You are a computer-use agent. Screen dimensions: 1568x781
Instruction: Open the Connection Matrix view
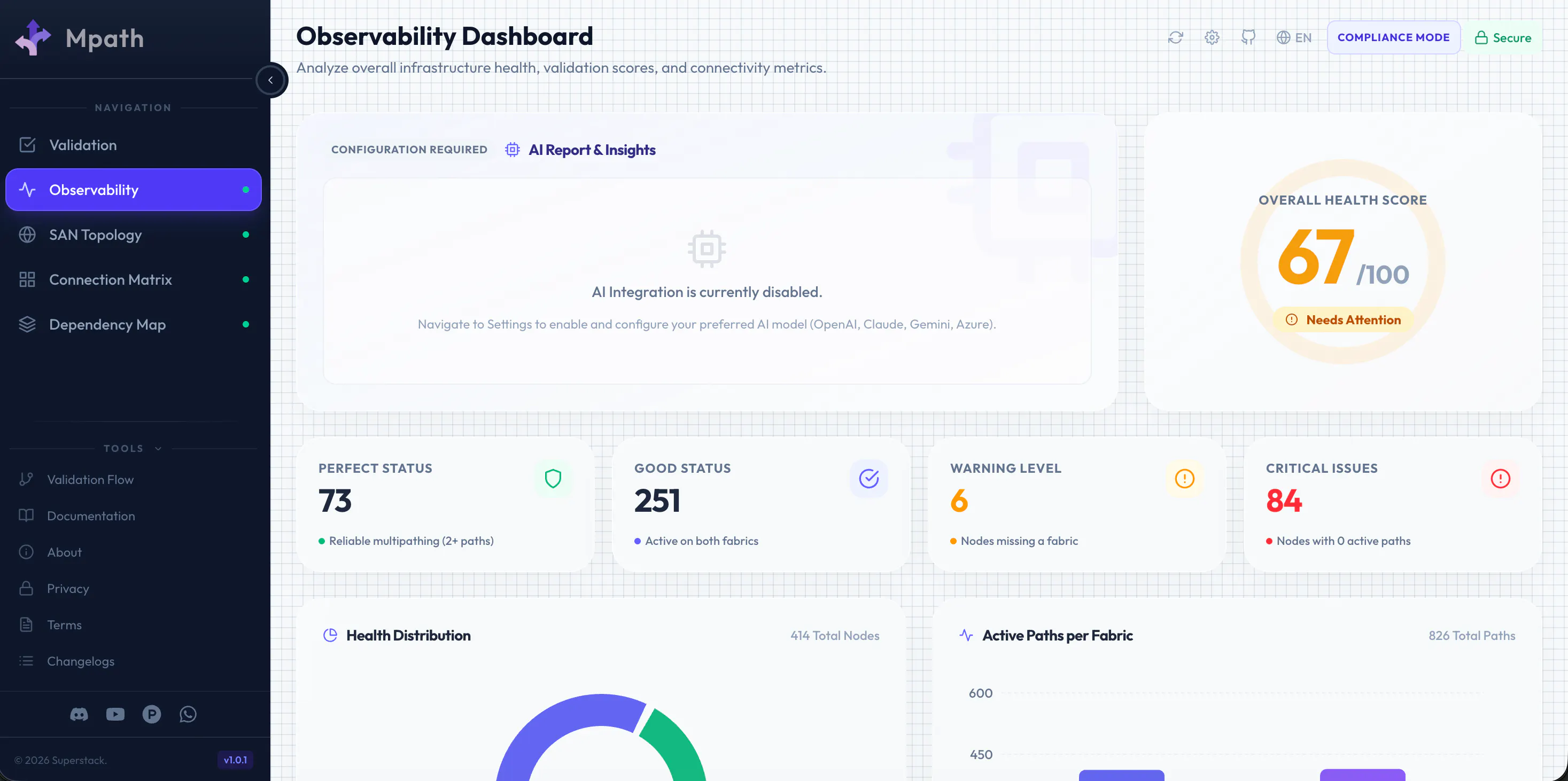tap(133, 280)
